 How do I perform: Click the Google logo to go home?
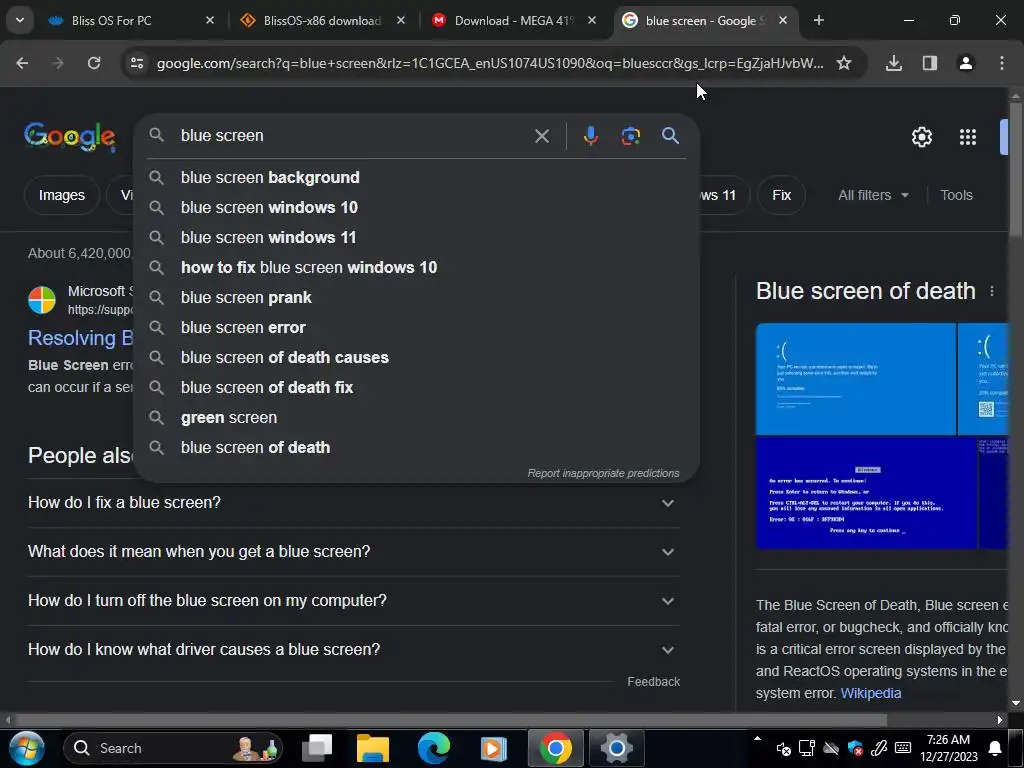(x=70, y=136)
